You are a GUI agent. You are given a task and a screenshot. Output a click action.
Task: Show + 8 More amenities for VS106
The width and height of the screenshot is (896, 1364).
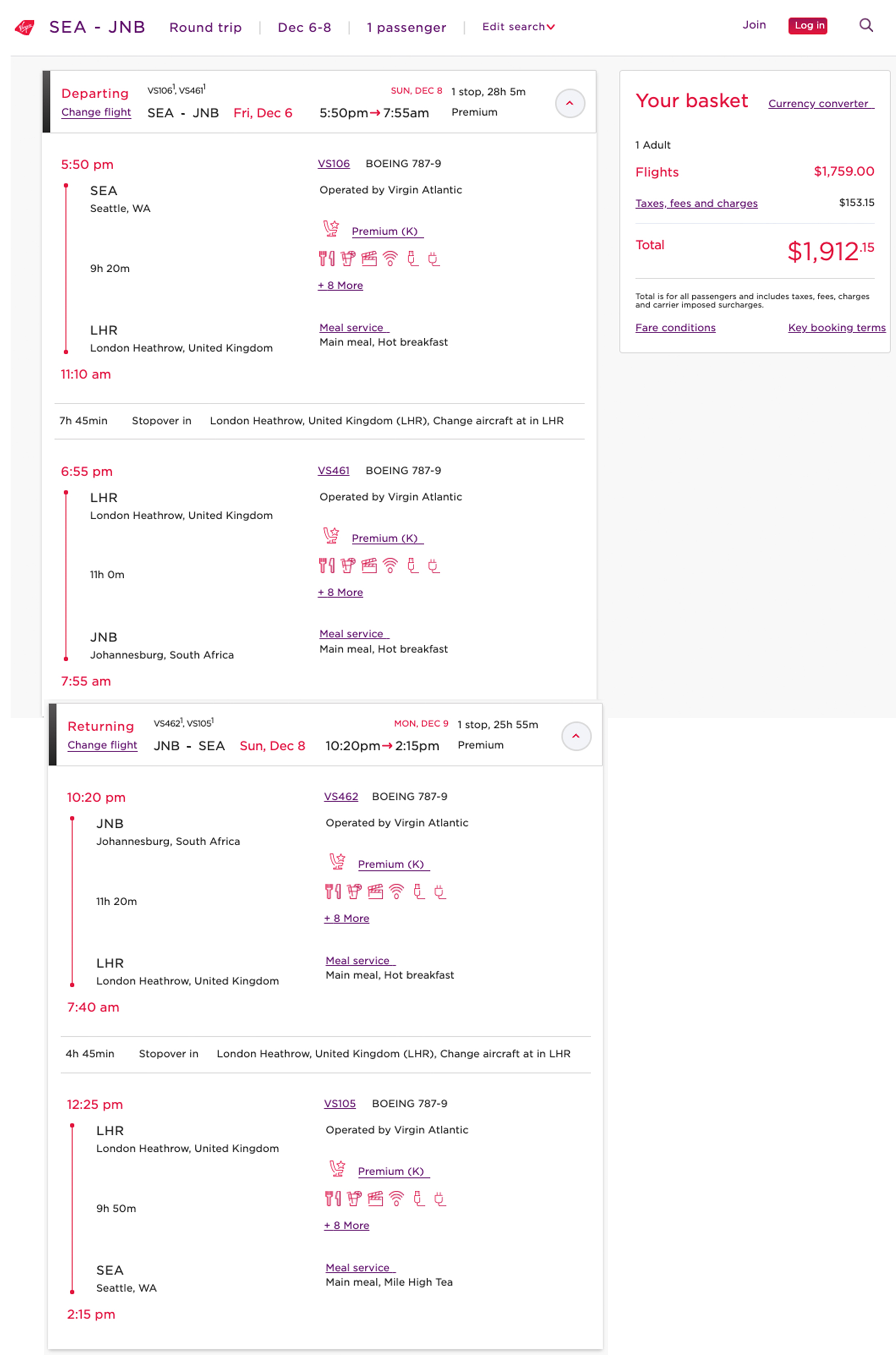340,285
